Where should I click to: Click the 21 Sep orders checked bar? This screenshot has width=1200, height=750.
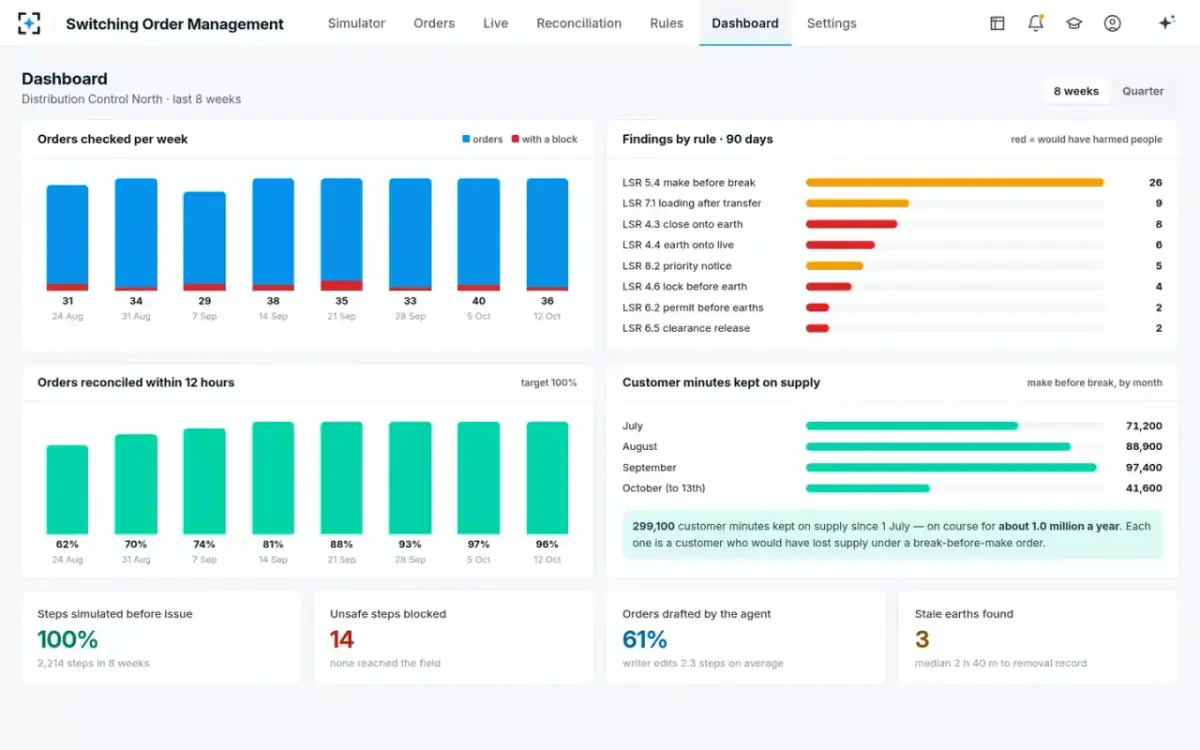pos(342,235)
